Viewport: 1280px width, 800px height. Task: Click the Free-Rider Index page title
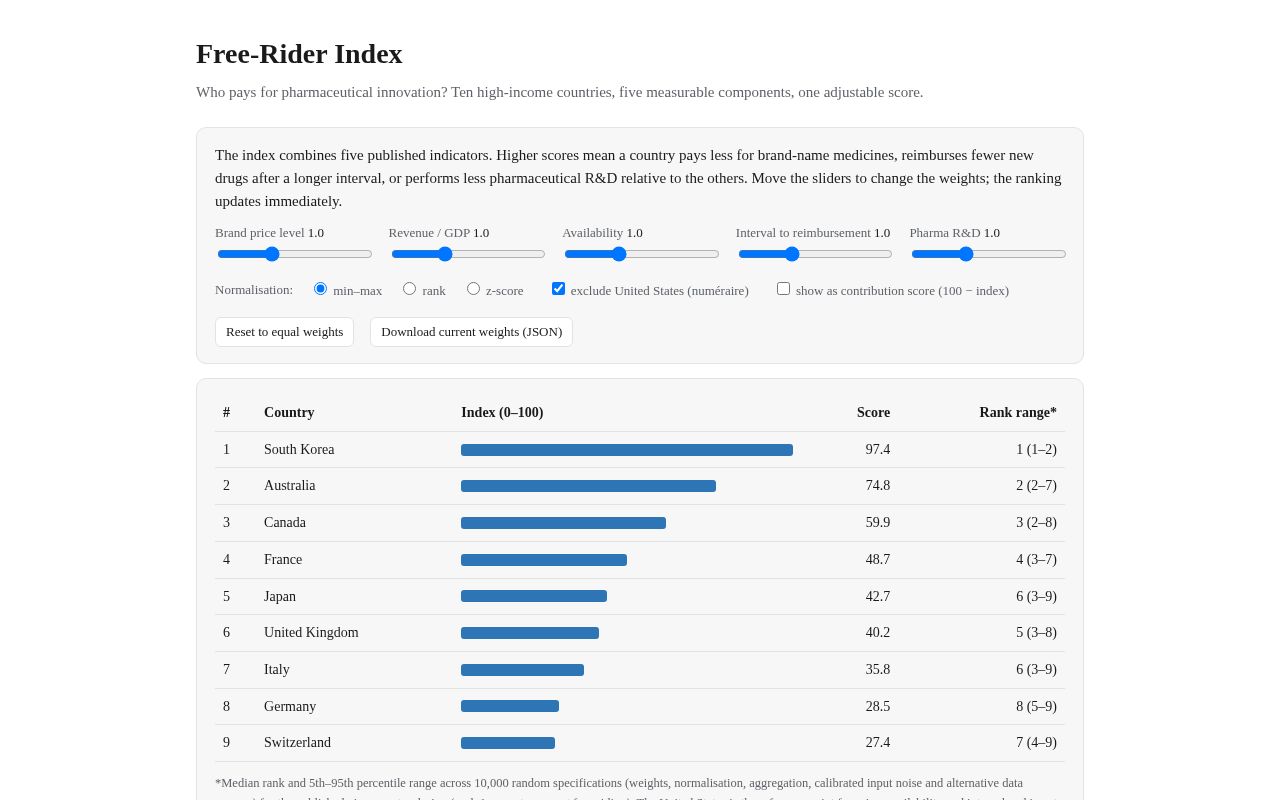pos(299,54)
